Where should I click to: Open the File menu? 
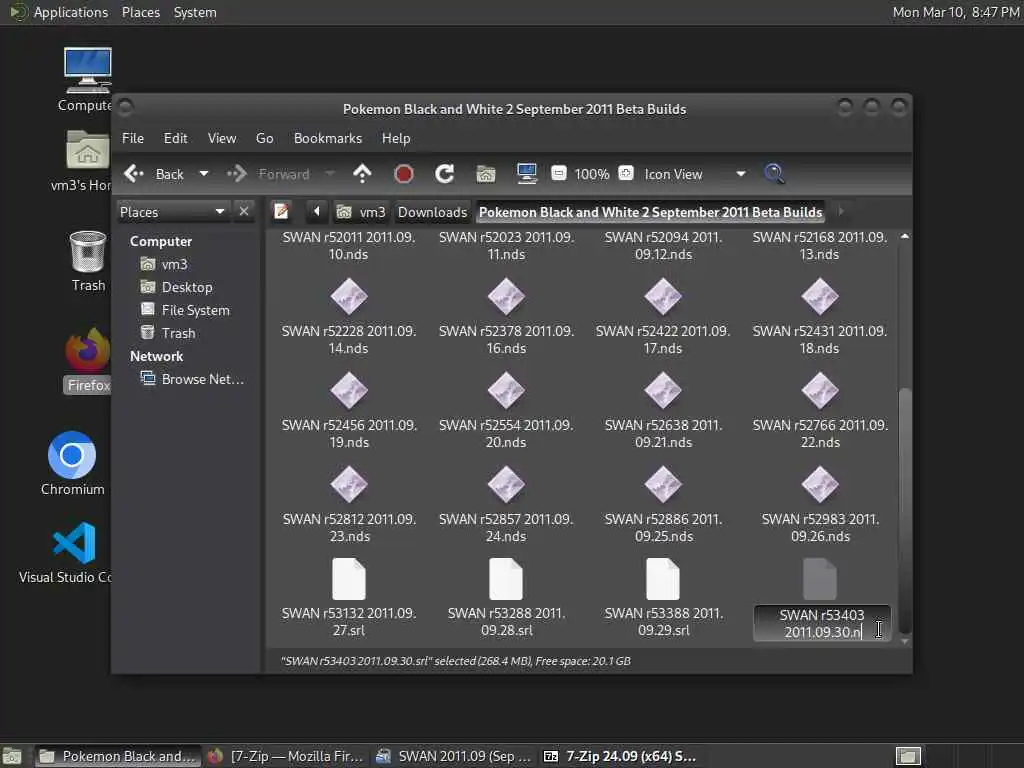133,138
